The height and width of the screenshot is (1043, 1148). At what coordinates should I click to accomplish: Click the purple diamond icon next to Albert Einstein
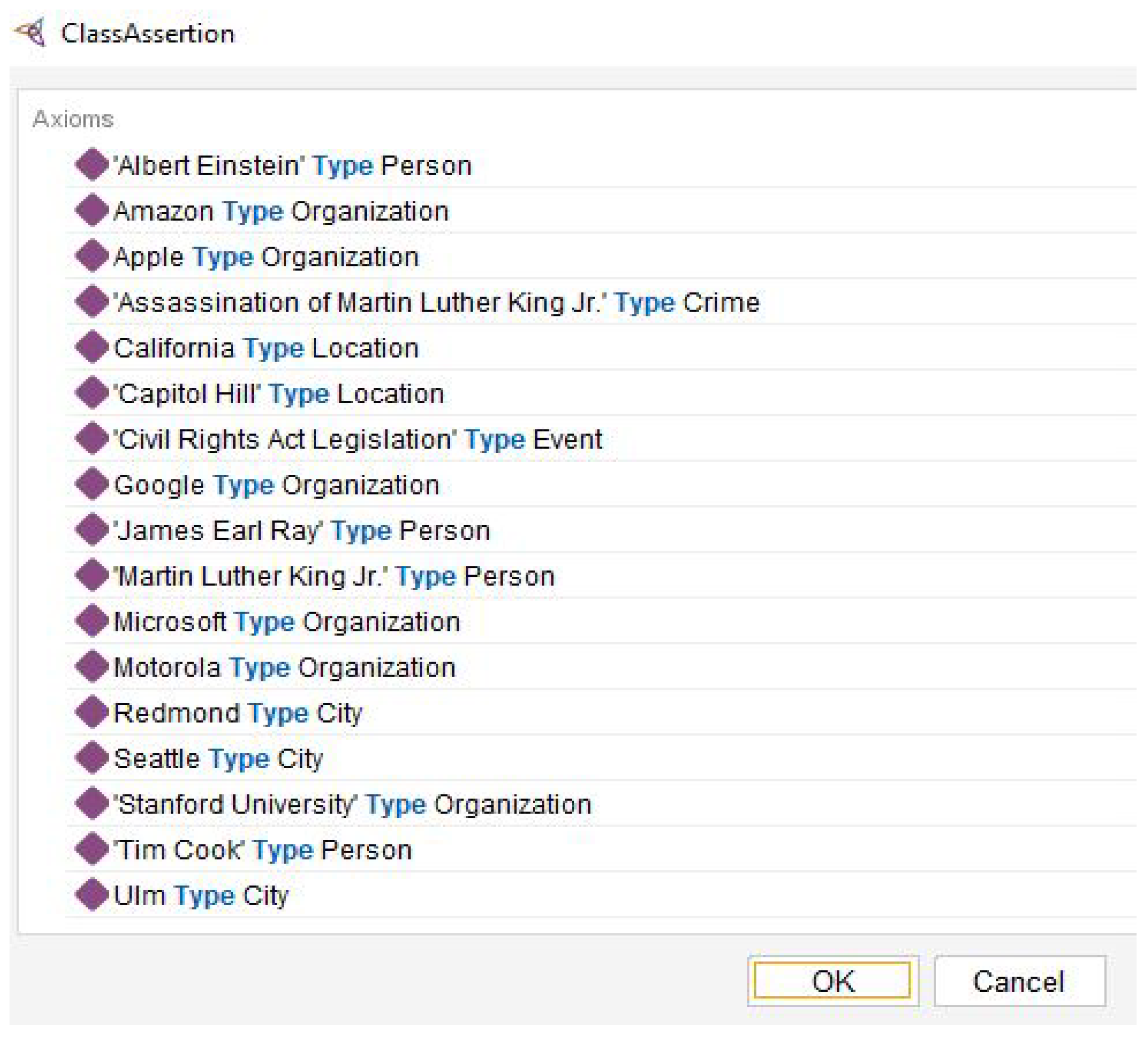coord(92,165)
